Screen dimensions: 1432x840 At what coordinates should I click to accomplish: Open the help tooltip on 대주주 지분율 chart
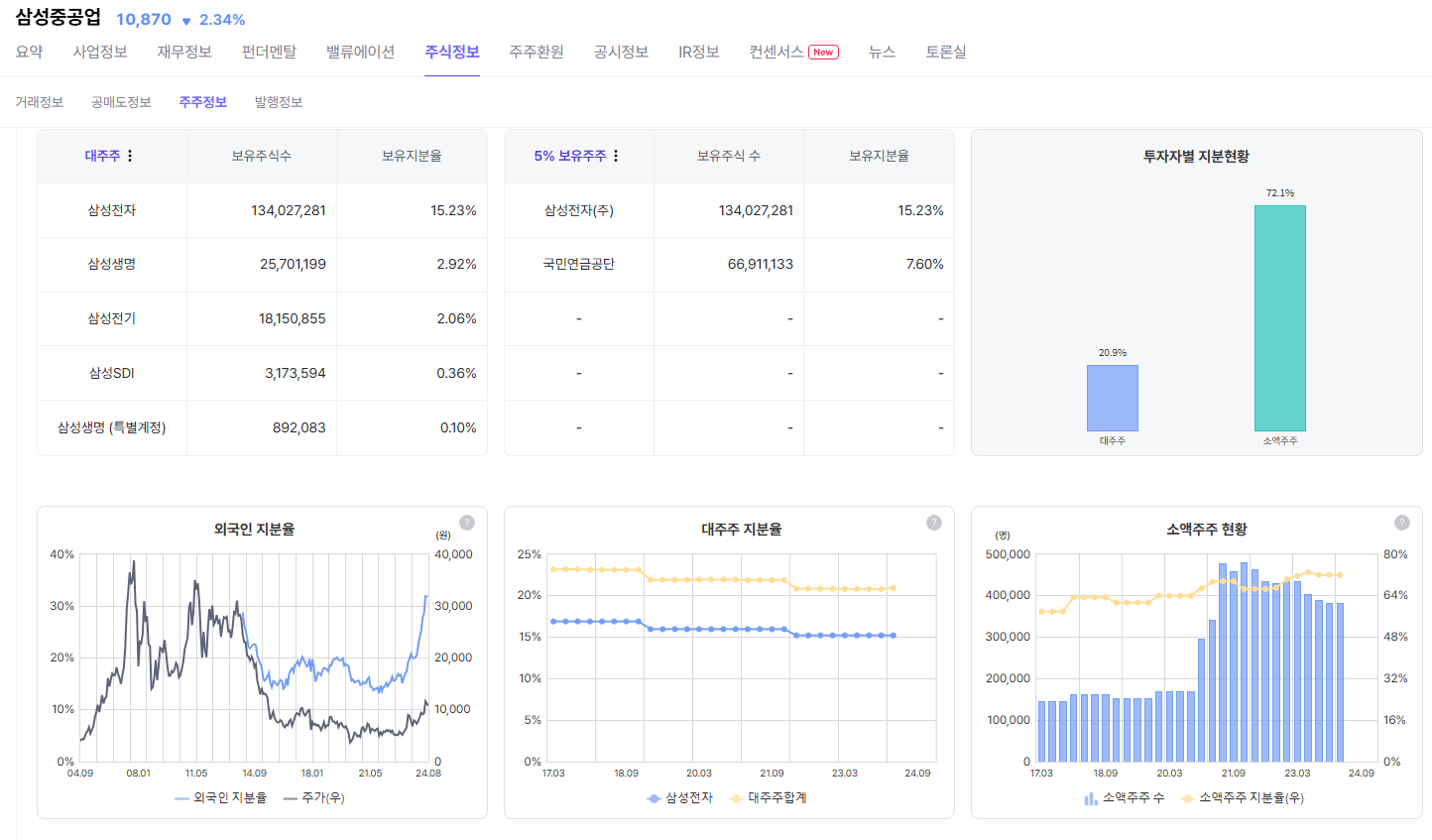(x=932, y=523)
